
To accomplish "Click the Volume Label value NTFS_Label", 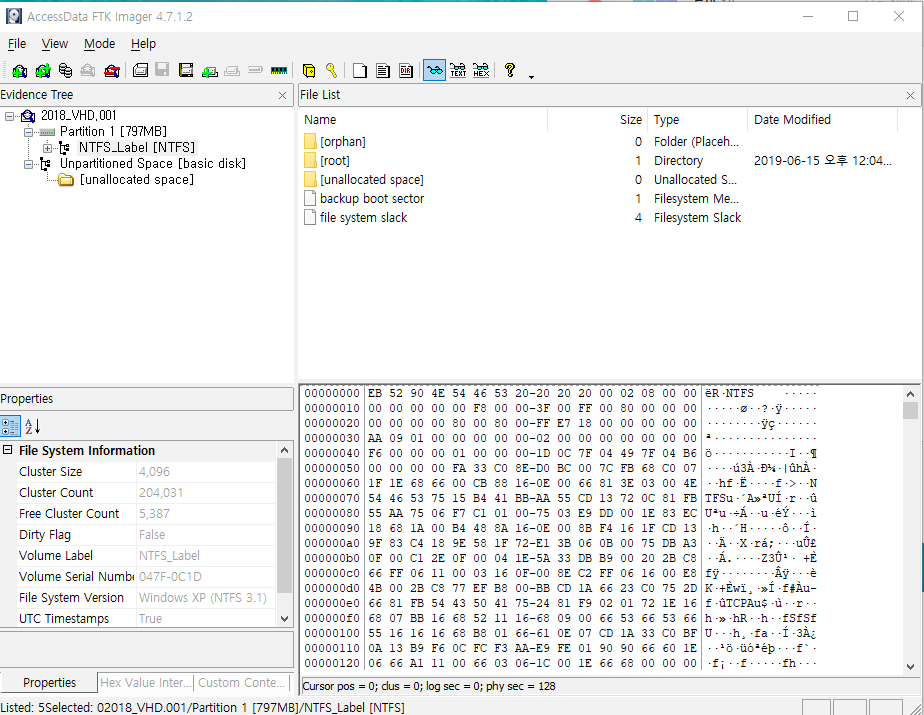I will [169, 556].
